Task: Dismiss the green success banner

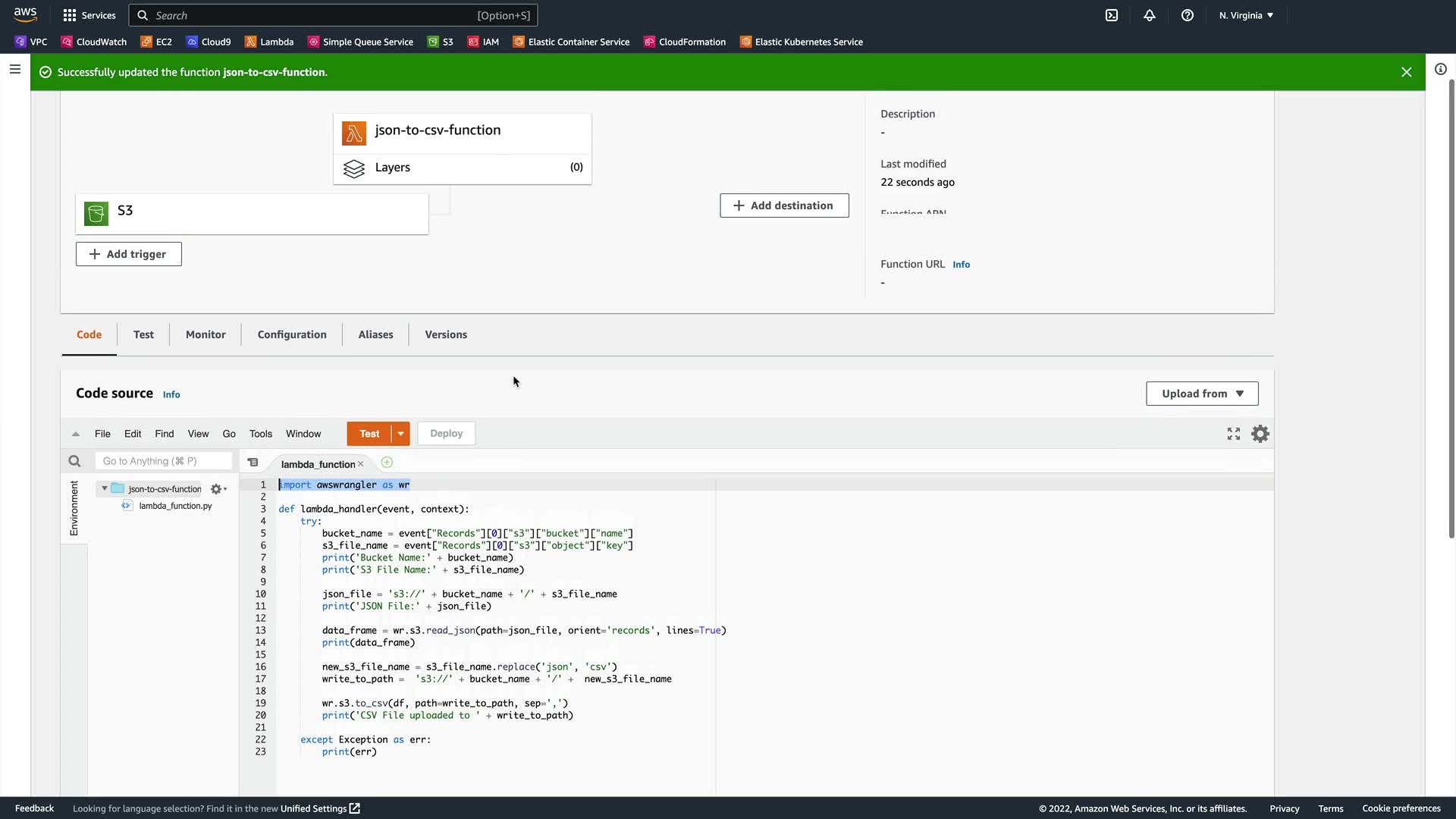Action: [1406, 72]
